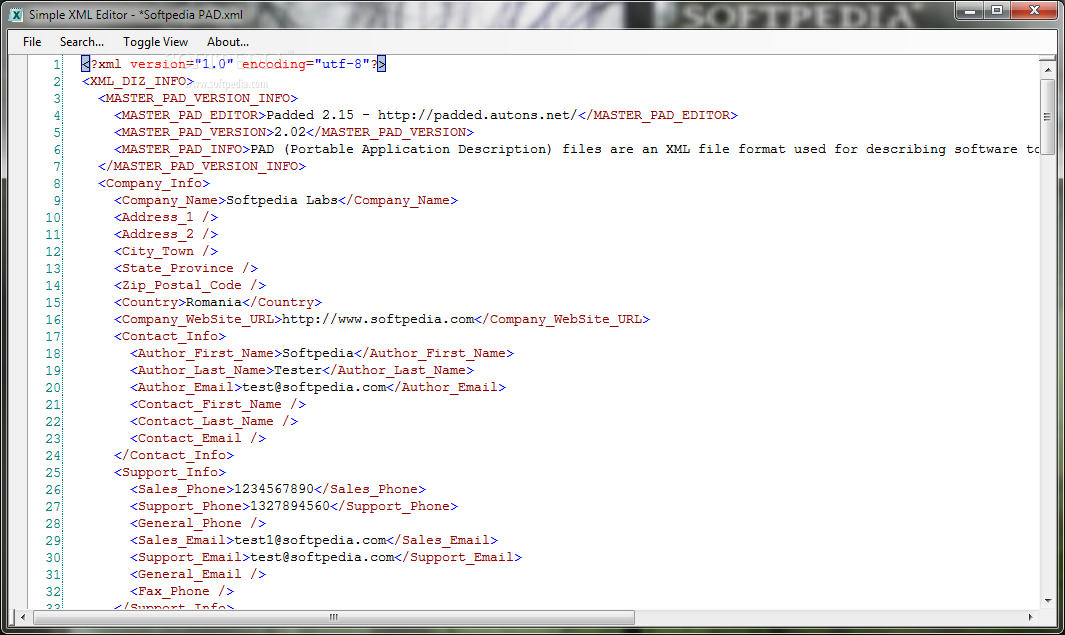Click the Contact_Last_Name empty tag
Image resolution: width=1065 pixels, height=635 pixels.
[214, 420]
